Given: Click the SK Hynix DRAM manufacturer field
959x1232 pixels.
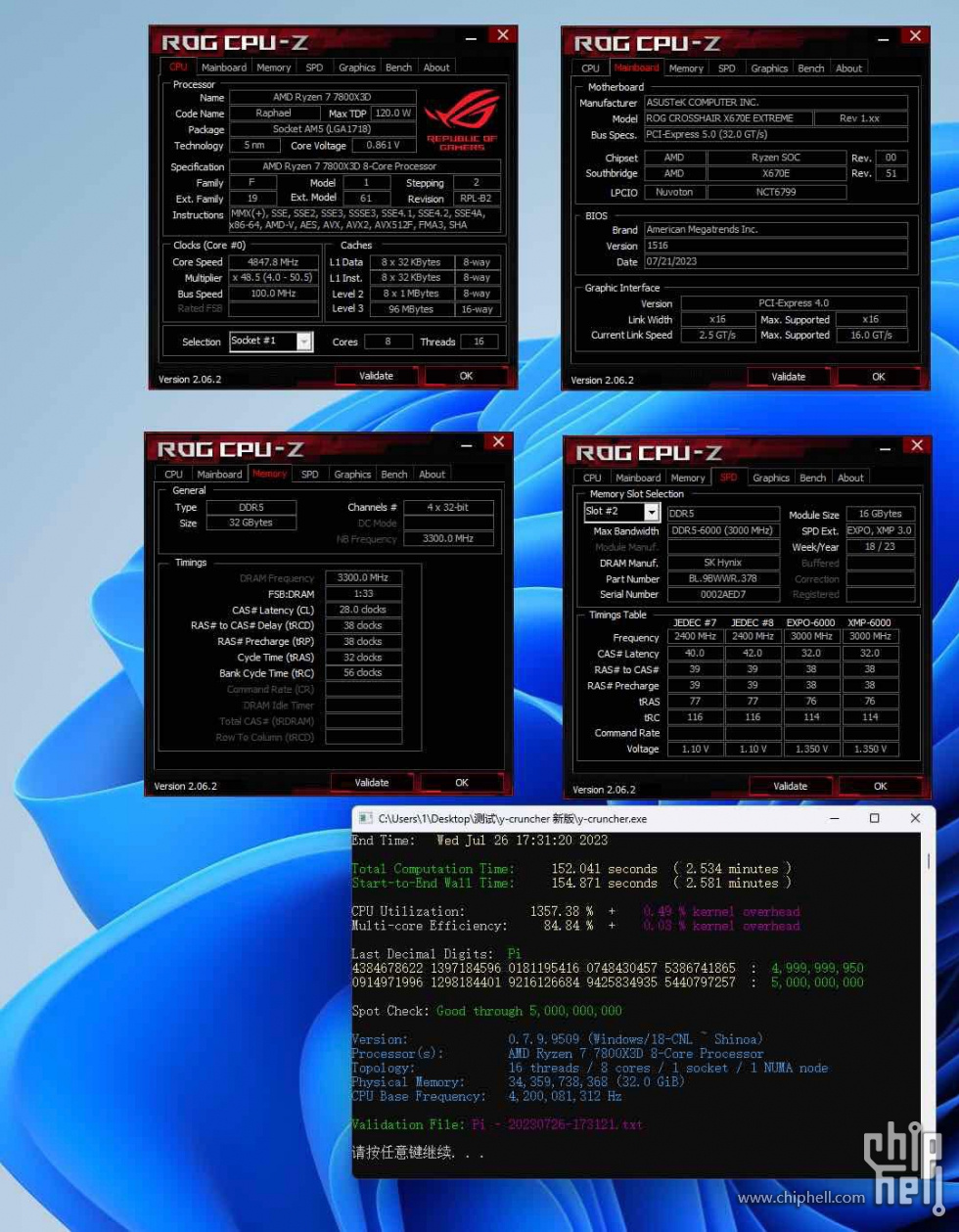Looking at the screenshot, I should click(x=723, y=563).
